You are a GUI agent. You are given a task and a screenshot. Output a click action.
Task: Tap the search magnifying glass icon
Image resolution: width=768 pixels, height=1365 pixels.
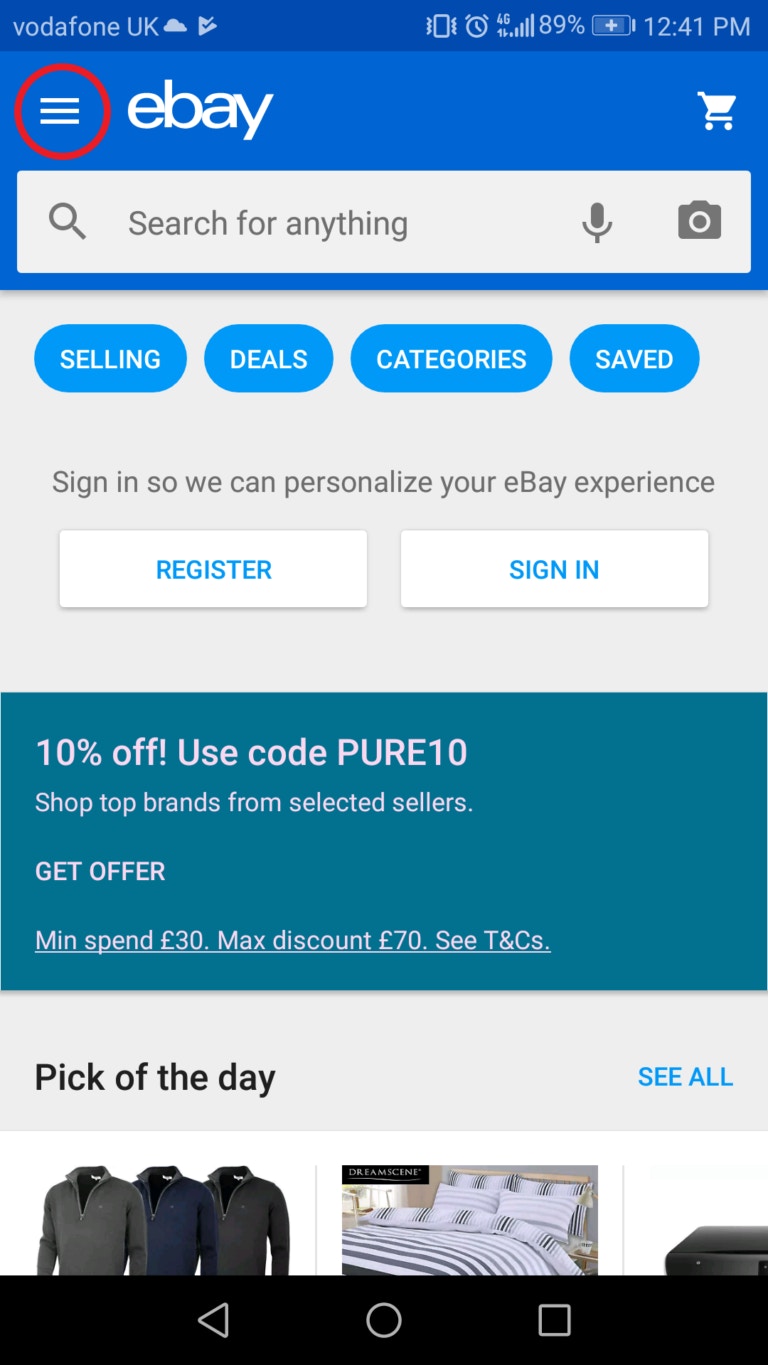tap(68, 222)
